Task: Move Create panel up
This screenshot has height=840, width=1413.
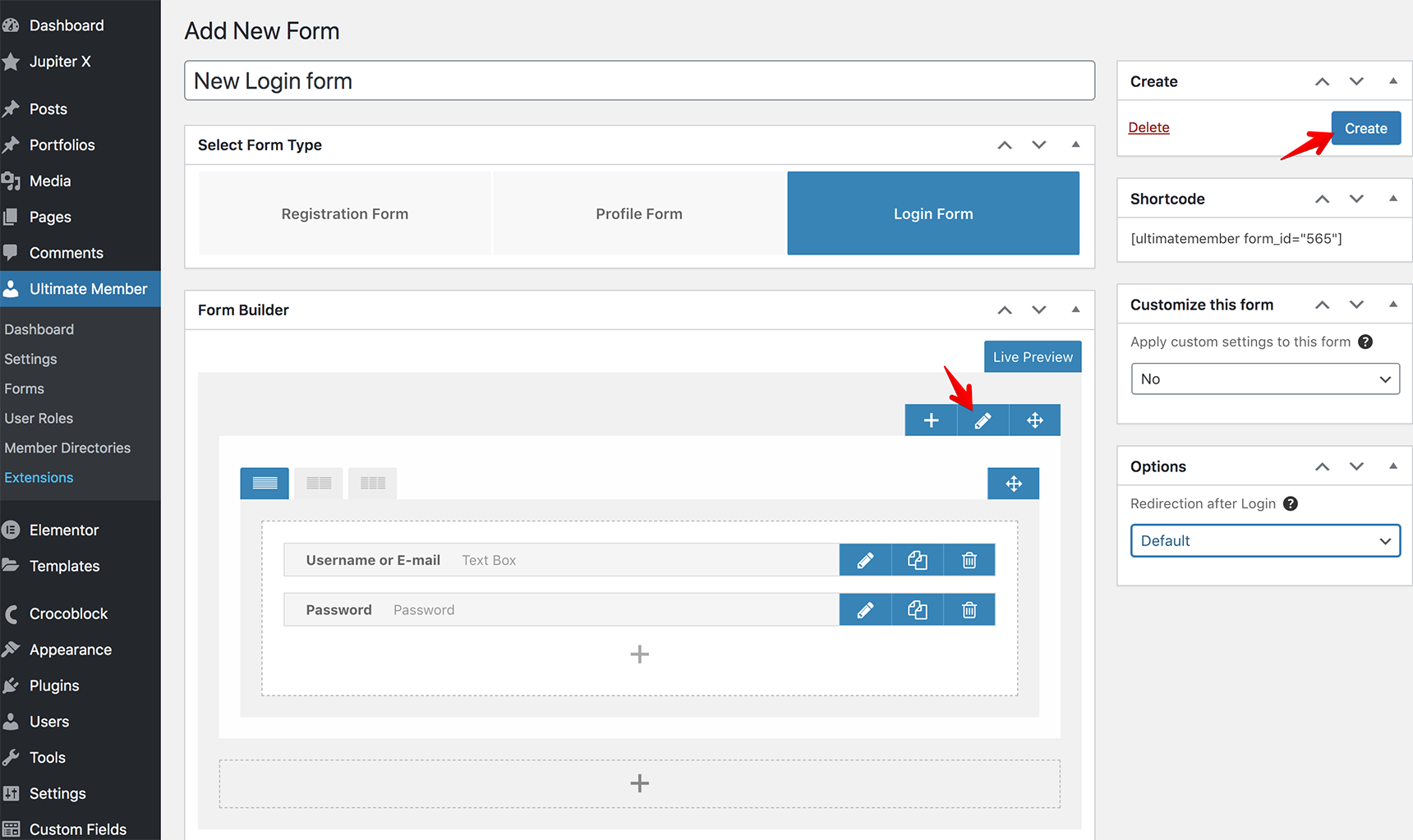Action: pos(1322,81)
